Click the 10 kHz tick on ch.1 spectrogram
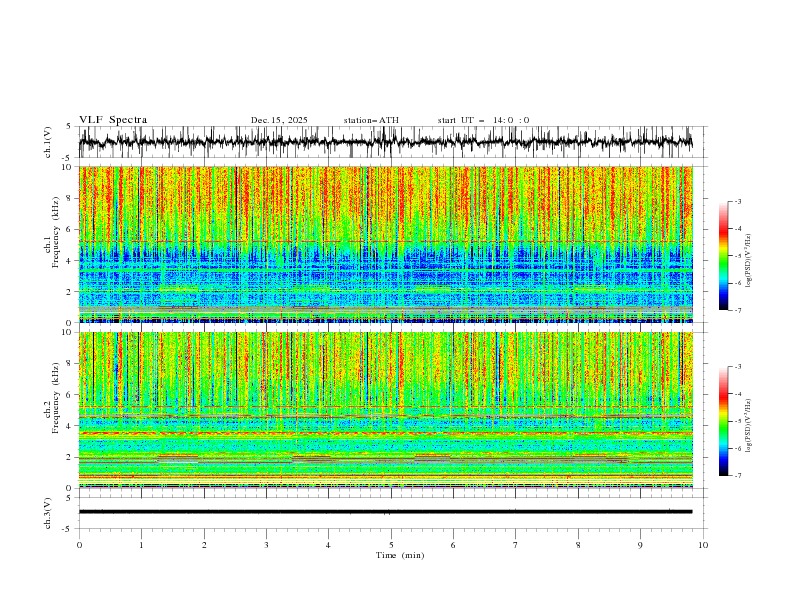This screenshot has width=792, height=612. click(x=68, y=167)
